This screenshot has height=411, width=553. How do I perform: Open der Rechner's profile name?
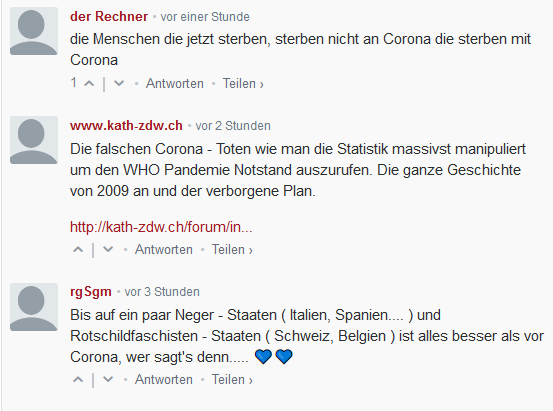[x=109, y=17]
